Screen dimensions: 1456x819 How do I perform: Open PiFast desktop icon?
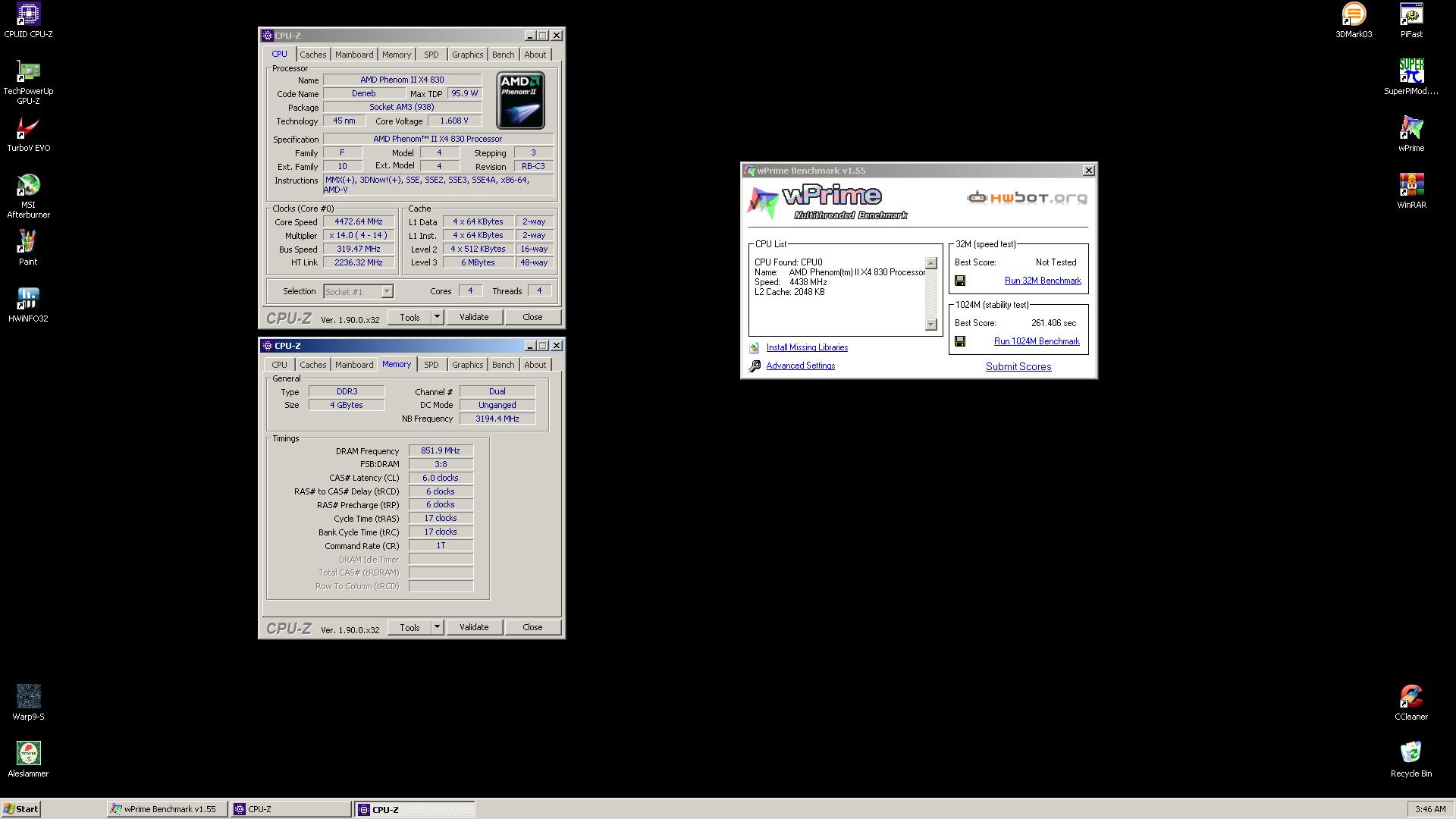(1411, 20)
